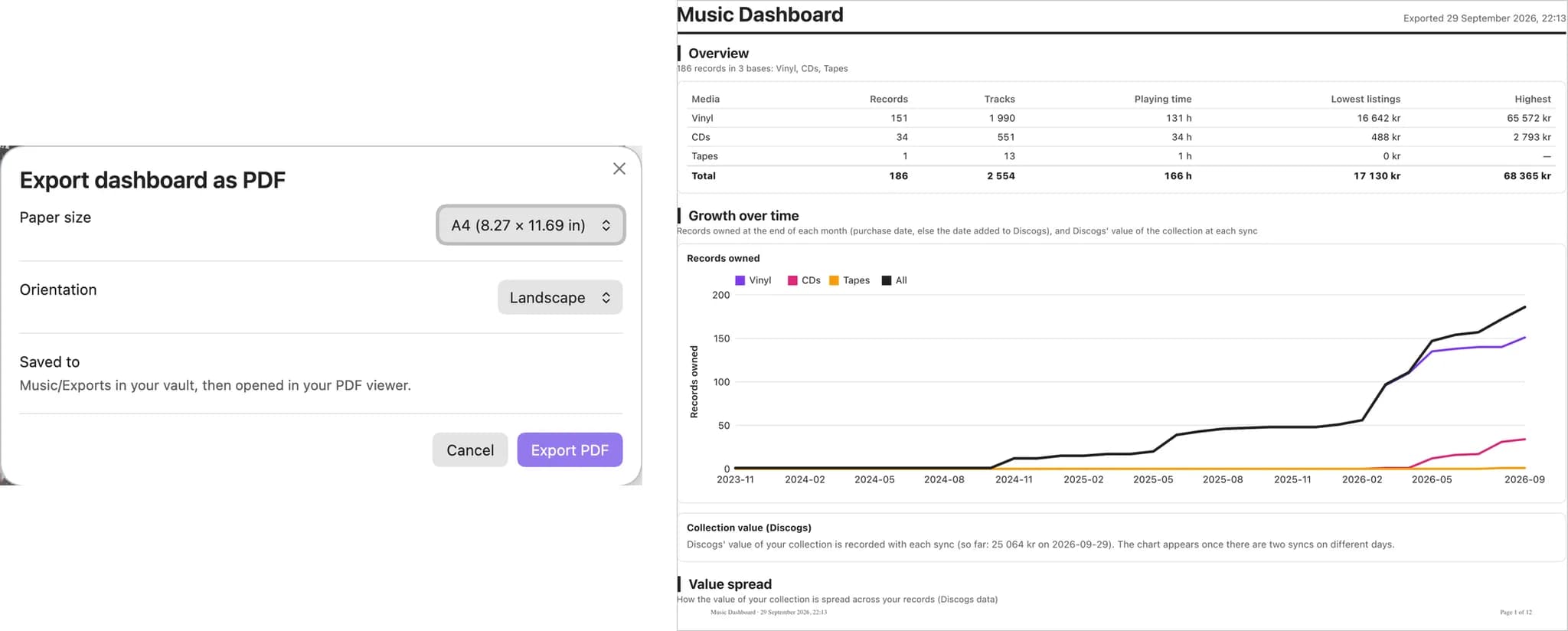Click the "551" CDs tracks cell
Image resolution: width=1568 pixels, height=631 pixels.
point(1006,137)
